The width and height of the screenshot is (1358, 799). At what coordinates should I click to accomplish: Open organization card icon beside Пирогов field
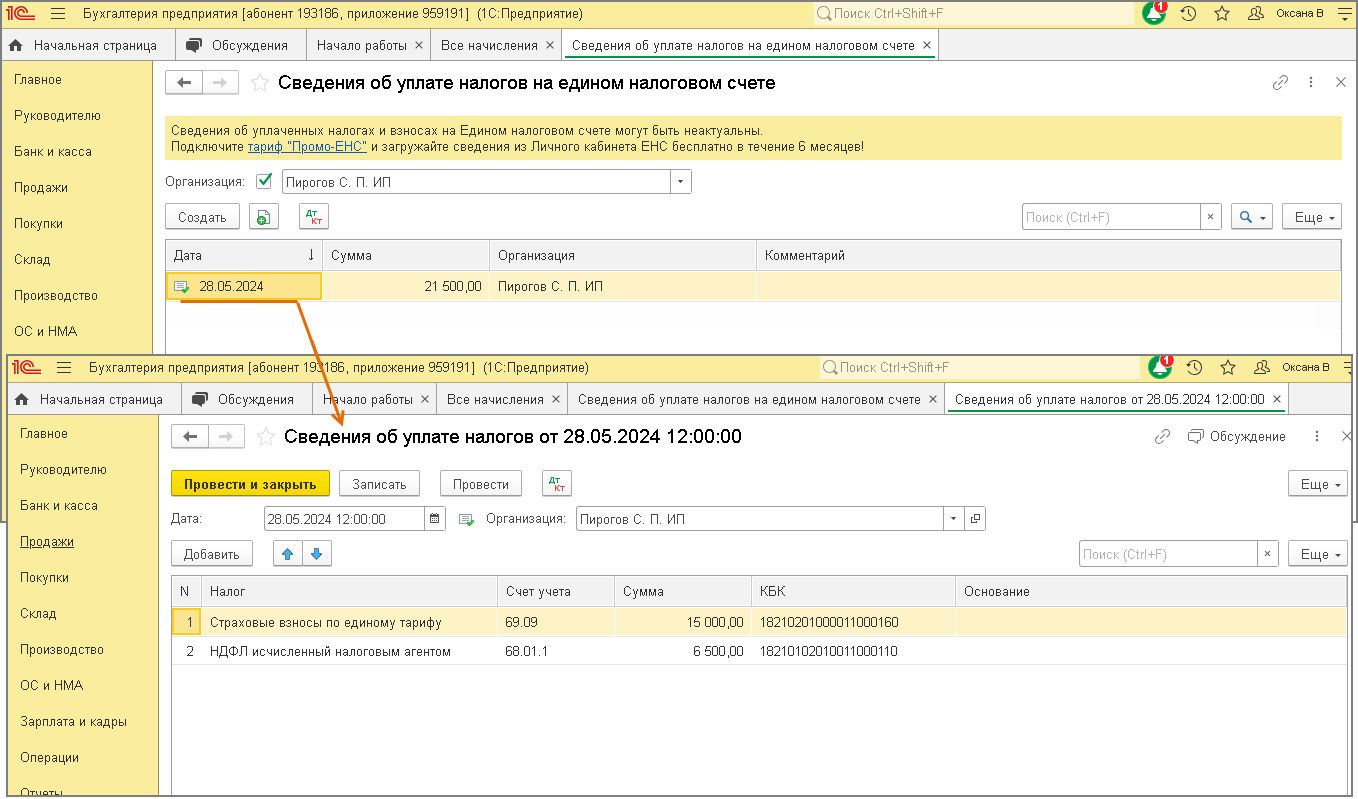[x=975, y=519]
